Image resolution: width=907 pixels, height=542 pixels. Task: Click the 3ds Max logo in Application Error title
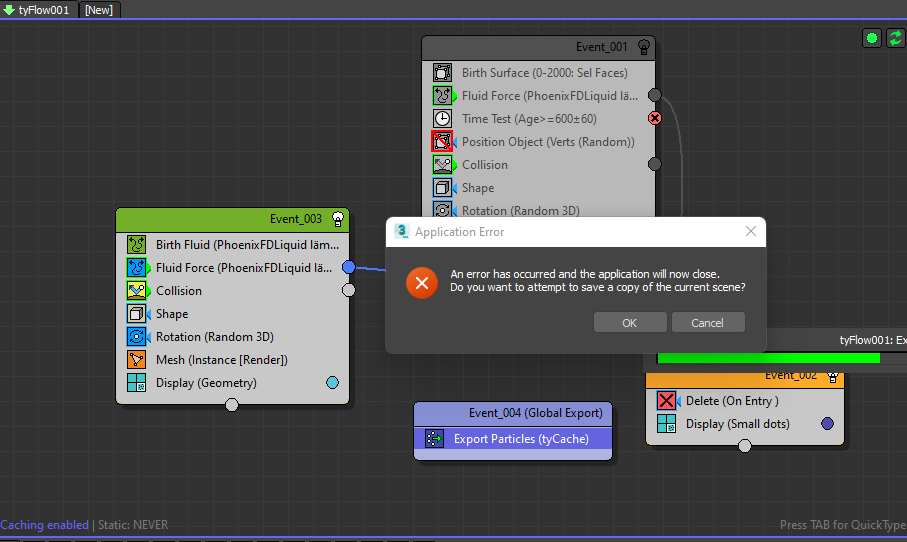pos(401,231)
